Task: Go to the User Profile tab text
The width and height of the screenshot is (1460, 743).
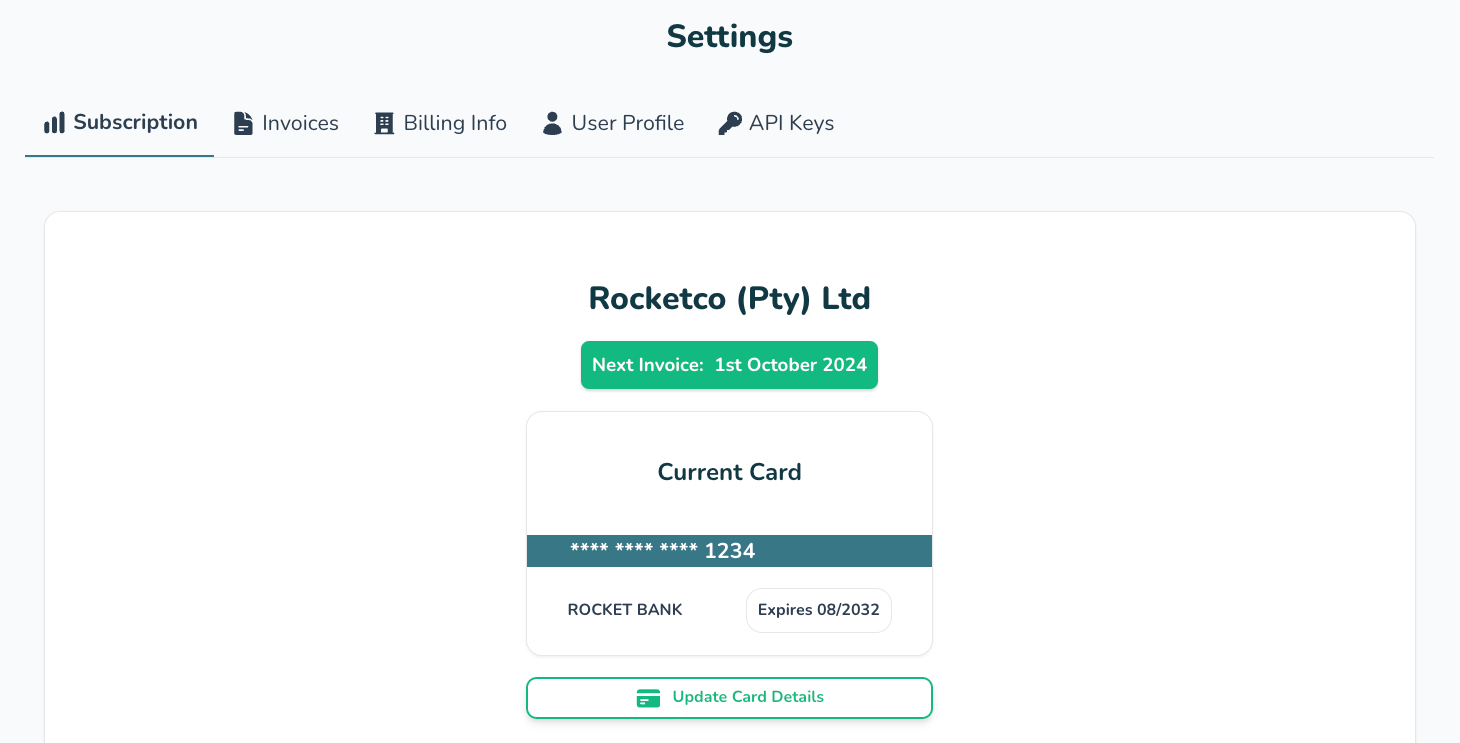Action: (628, 123)
